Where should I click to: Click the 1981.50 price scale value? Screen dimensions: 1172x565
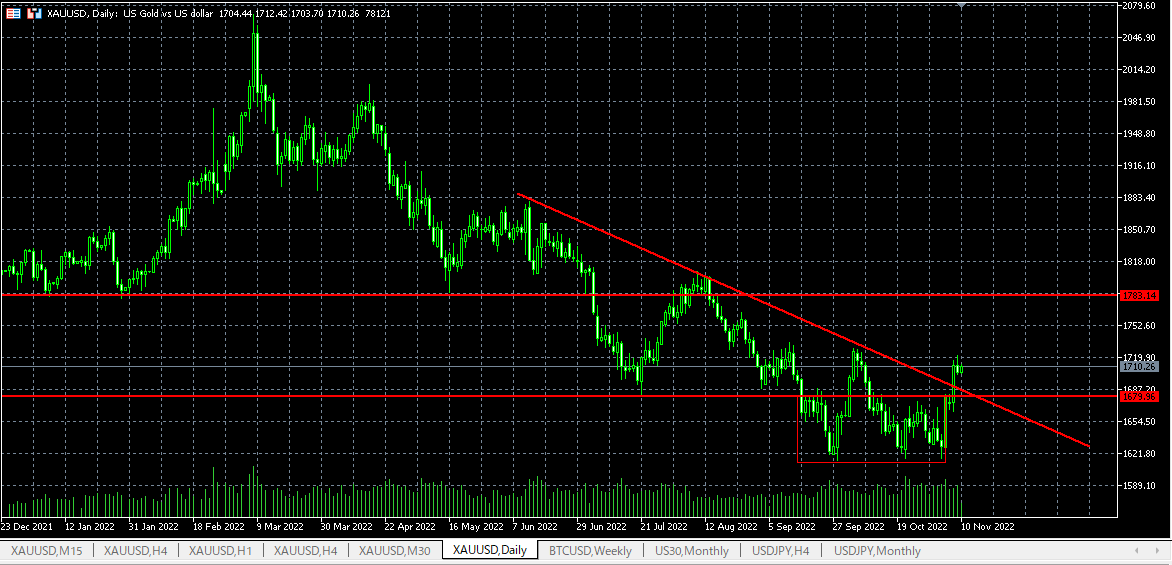(x=1140, y=102)
